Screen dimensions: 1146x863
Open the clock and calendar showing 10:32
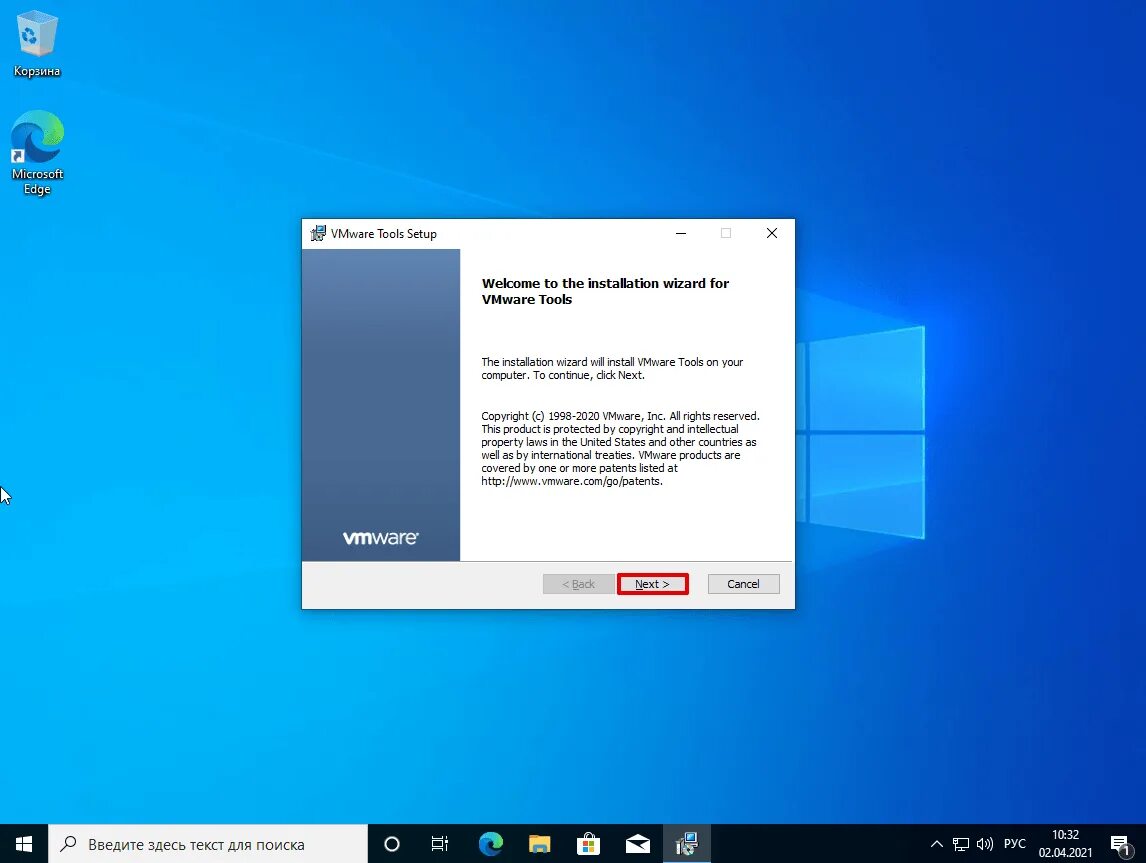click(1065, 844)
